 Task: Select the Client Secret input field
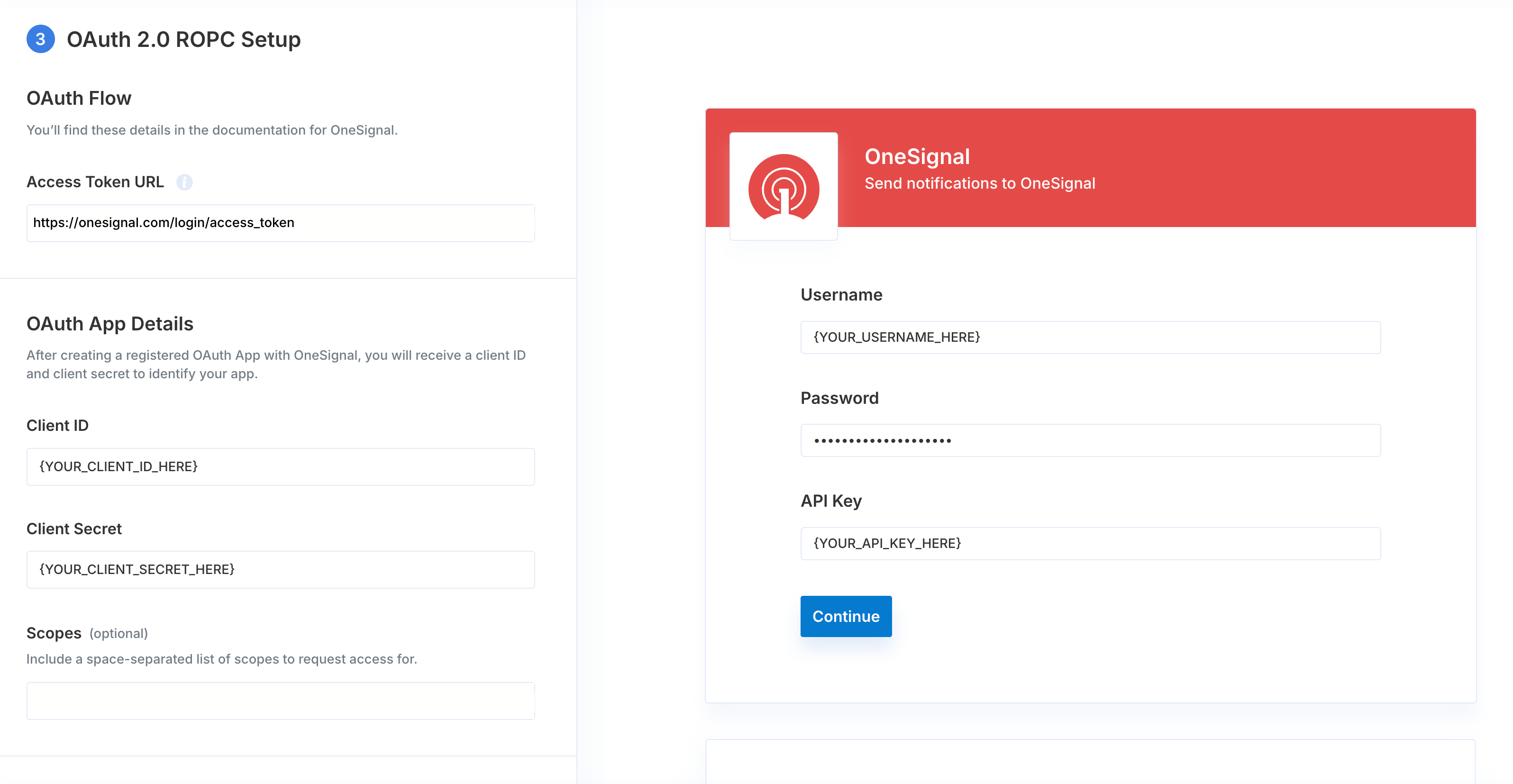[x=281, y=570]
